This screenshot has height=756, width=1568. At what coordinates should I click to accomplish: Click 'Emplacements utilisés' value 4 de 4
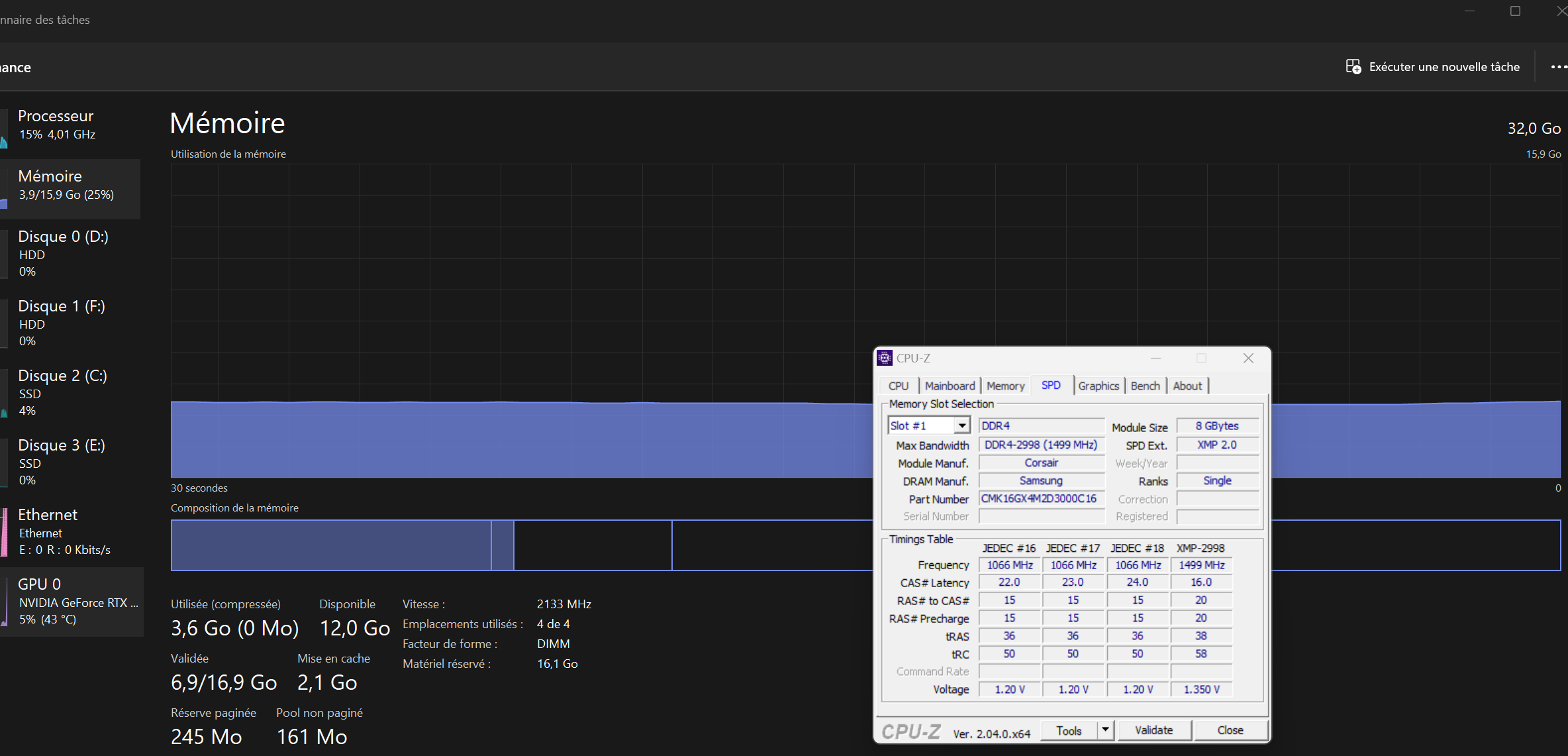[553, 623]
